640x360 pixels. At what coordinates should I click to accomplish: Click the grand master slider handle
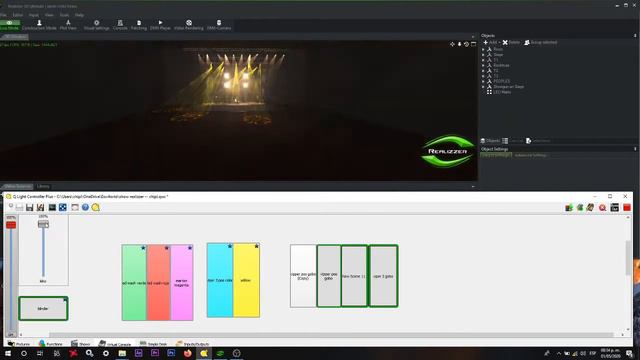click(11, 224)
